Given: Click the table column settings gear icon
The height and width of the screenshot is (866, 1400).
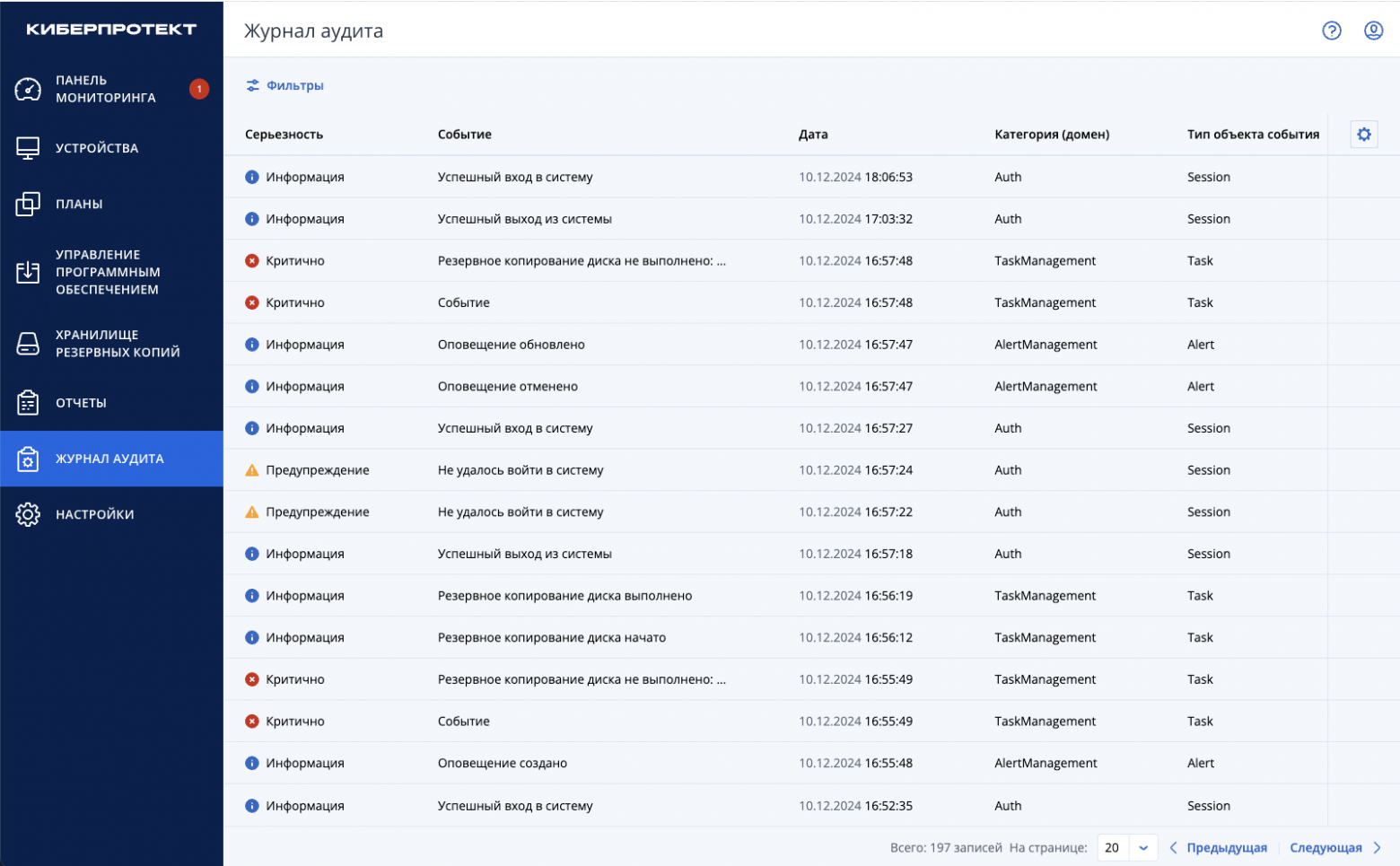Looking at the screenshot, I should [1363, 135].
